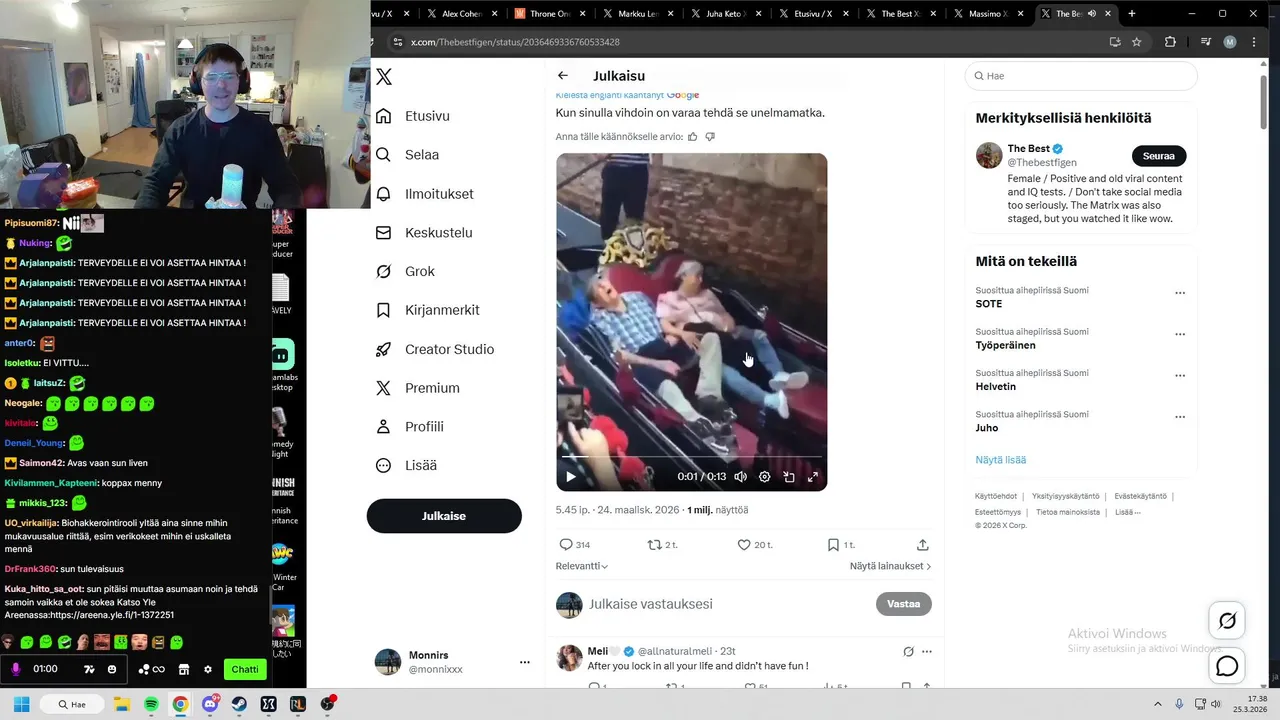Open X logo home link in sidebar
The height and width of the screenshot is (720, 1280).
[x=384, y=77]
